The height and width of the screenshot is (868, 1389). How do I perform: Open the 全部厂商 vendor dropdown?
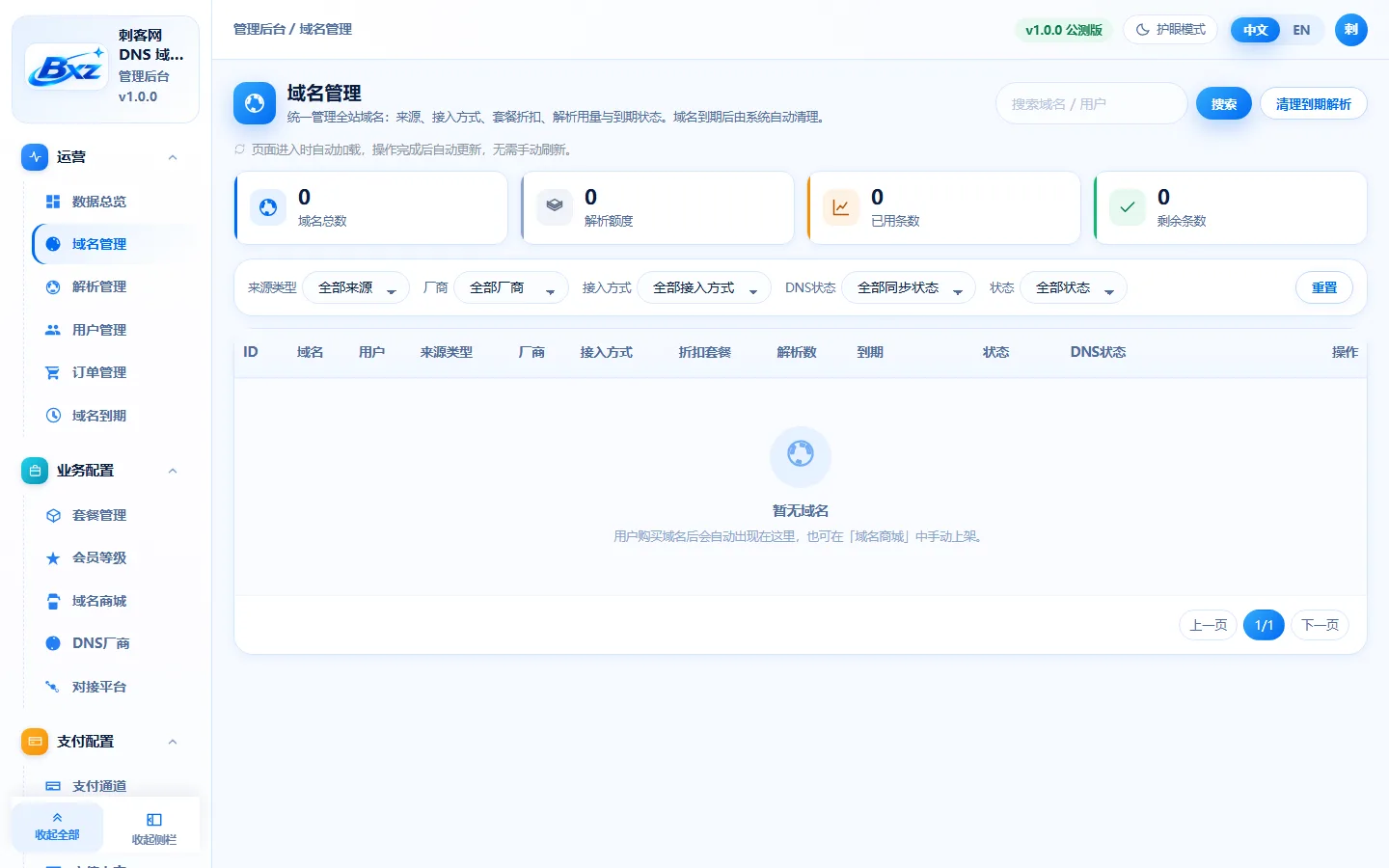click(x=510, y=287)
